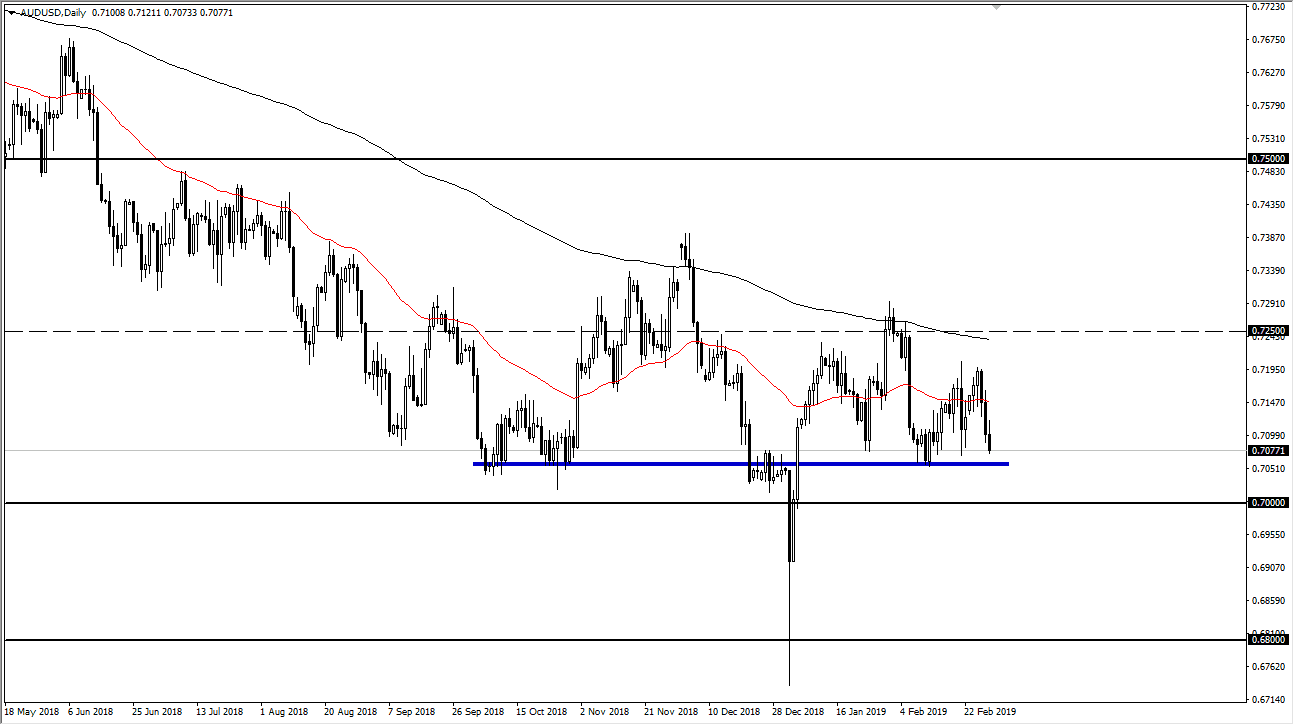Image resolution: width=1294 pixels, height=725 pixels.
Task: Select the horizontal line at 0.70000
Action: point(300,504)
